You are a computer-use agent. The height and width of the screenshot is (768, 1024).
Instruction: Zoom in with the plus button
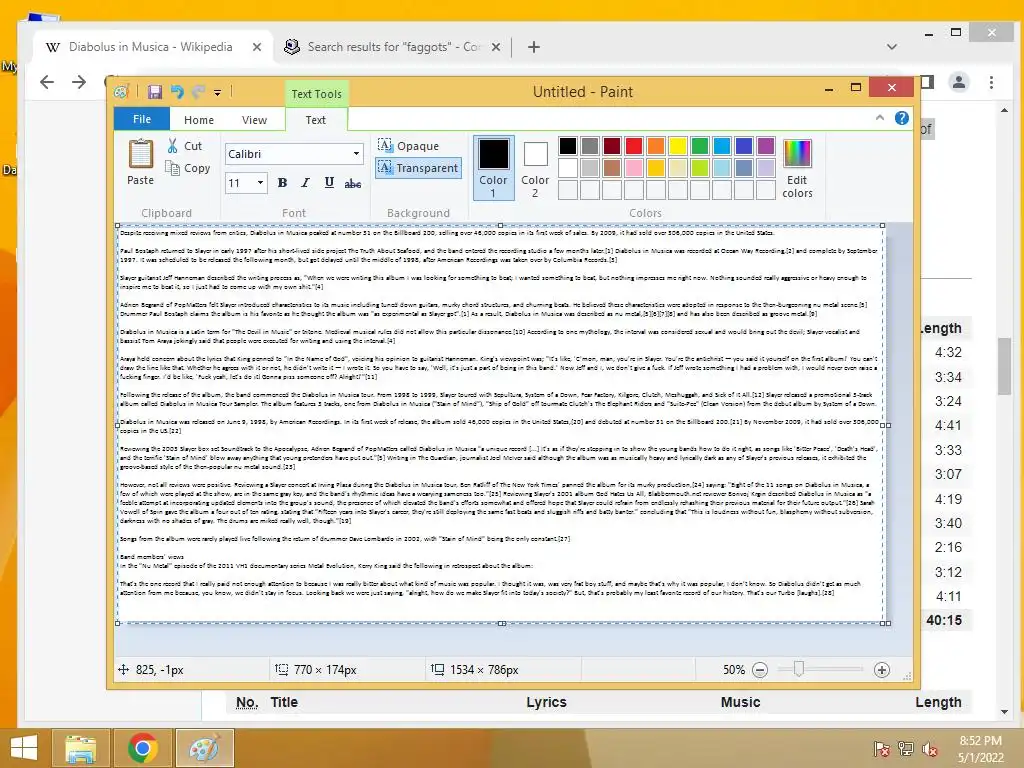point(882,670)
